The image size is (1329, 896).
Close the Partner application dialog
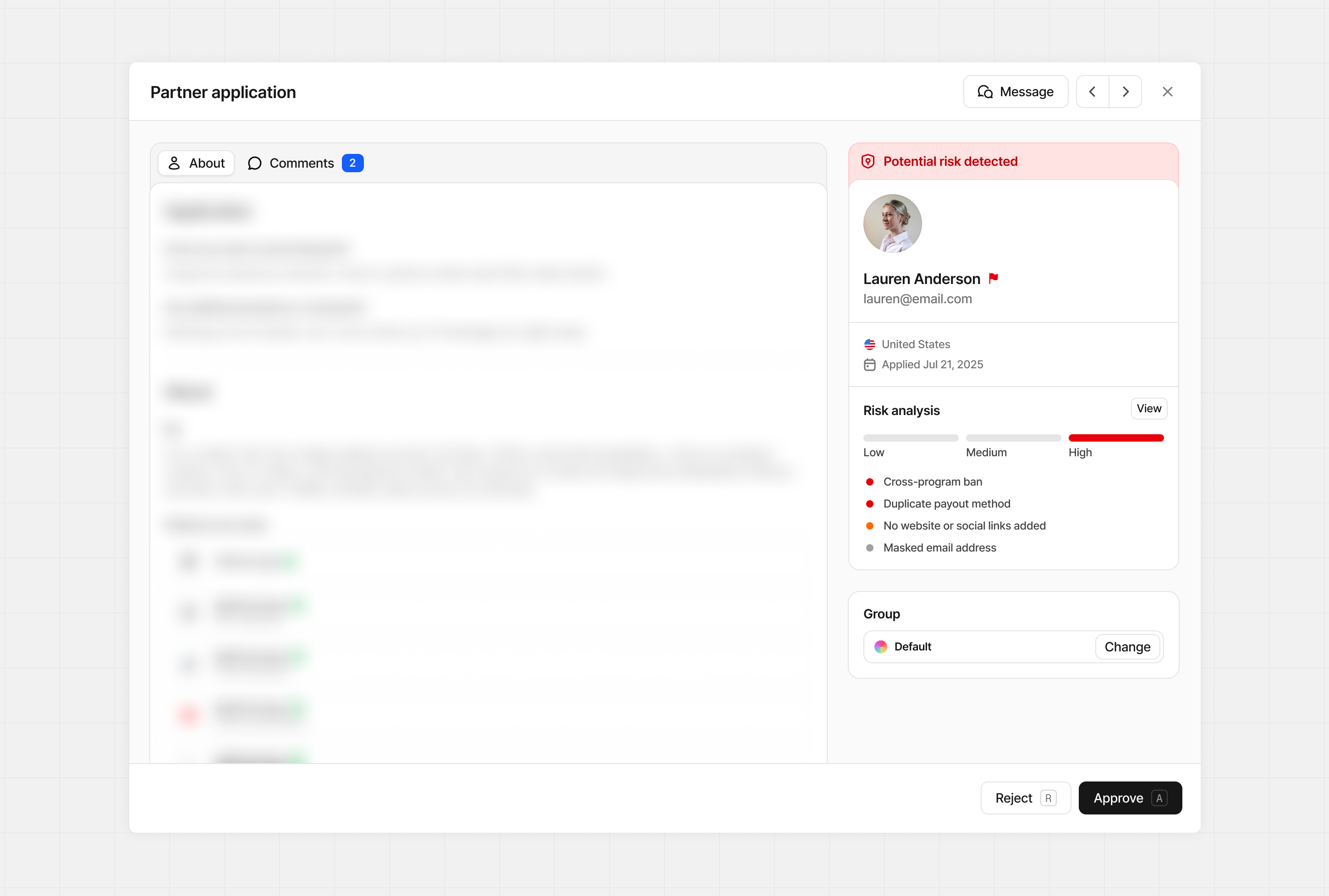coord(1167,92)
